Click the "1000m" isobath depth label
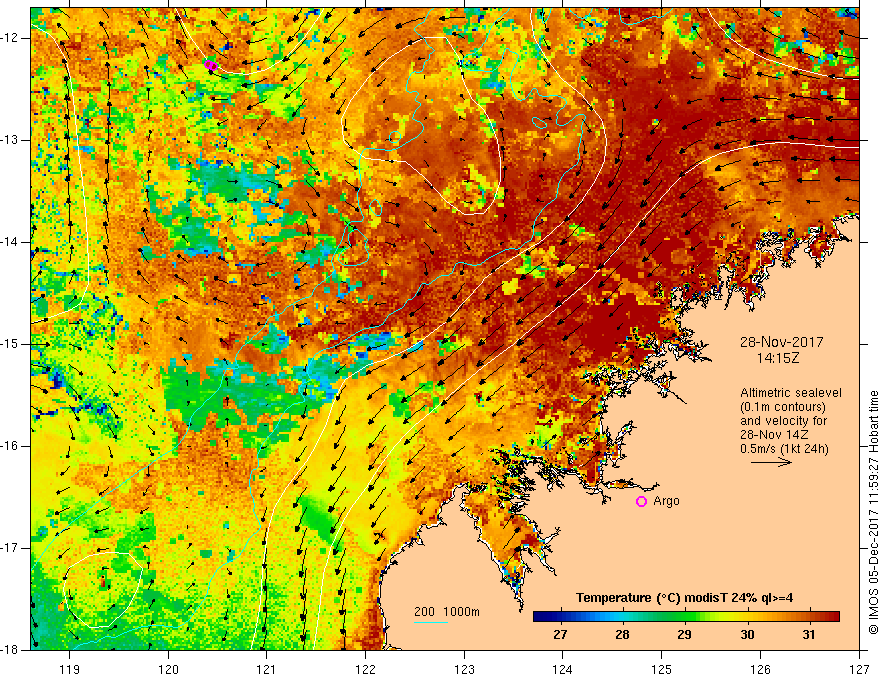The image size is (880, 680). click(461, 612)
